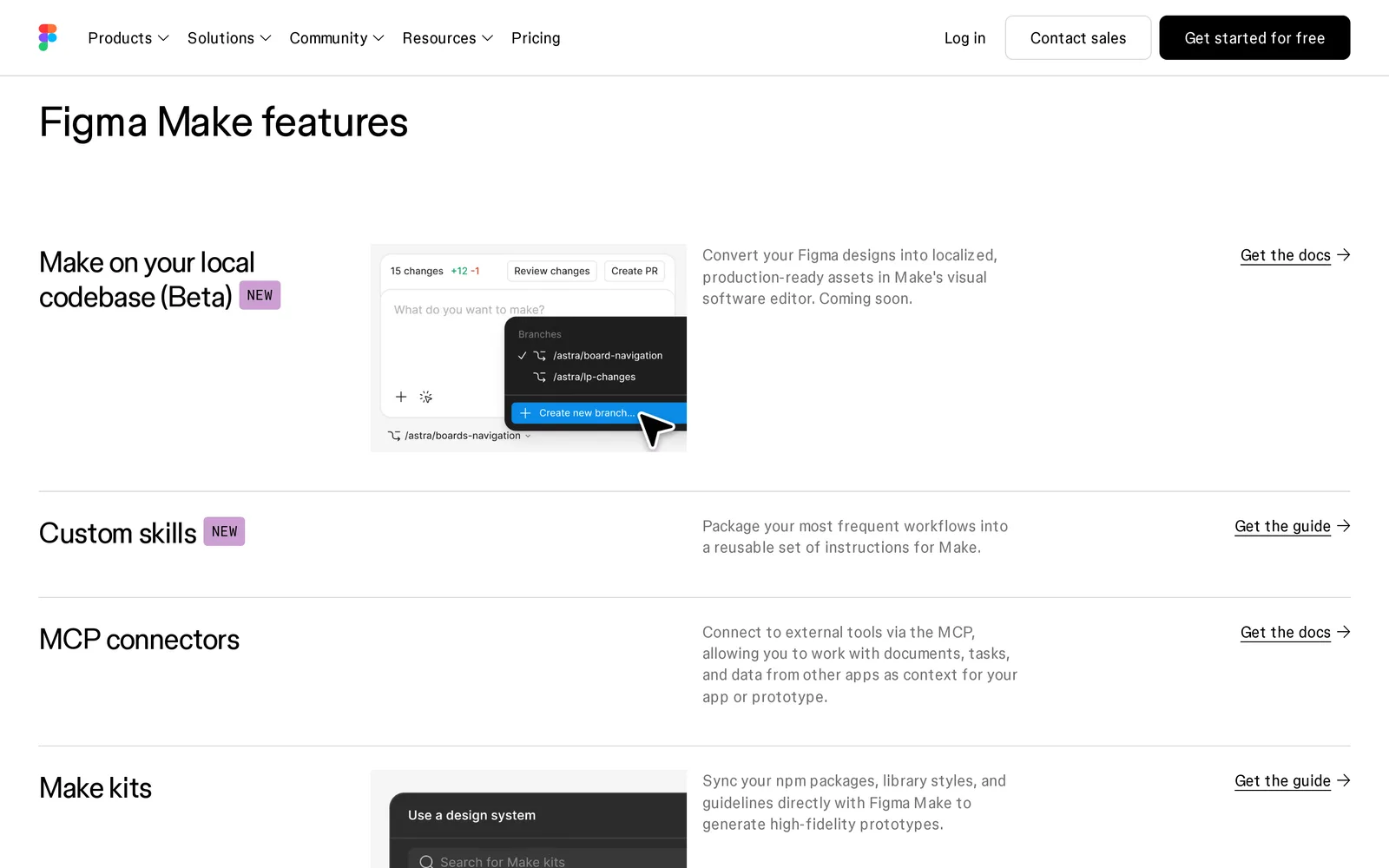1389x868 pixels.
Task: Click the Use a design system title
Action: (x=471, y=815)
